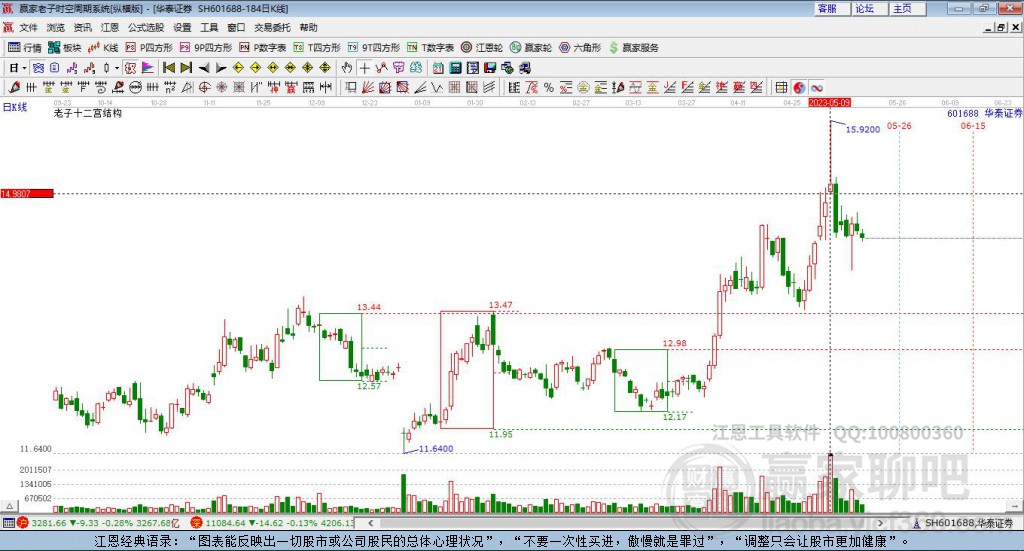Open the 文件 menu
Image resolution: width=1024 pixels, height=551 pixels.
coord(29,27)
